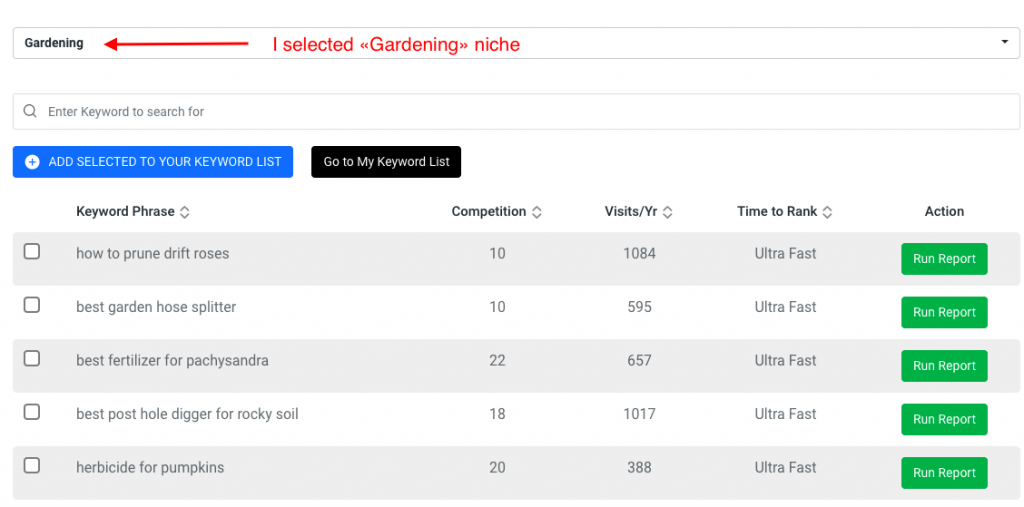Image resolution: width=1024 pixels, height=507 pixels.
Task: Open Go to My Keyword List
Action: [x=386, y=162]
